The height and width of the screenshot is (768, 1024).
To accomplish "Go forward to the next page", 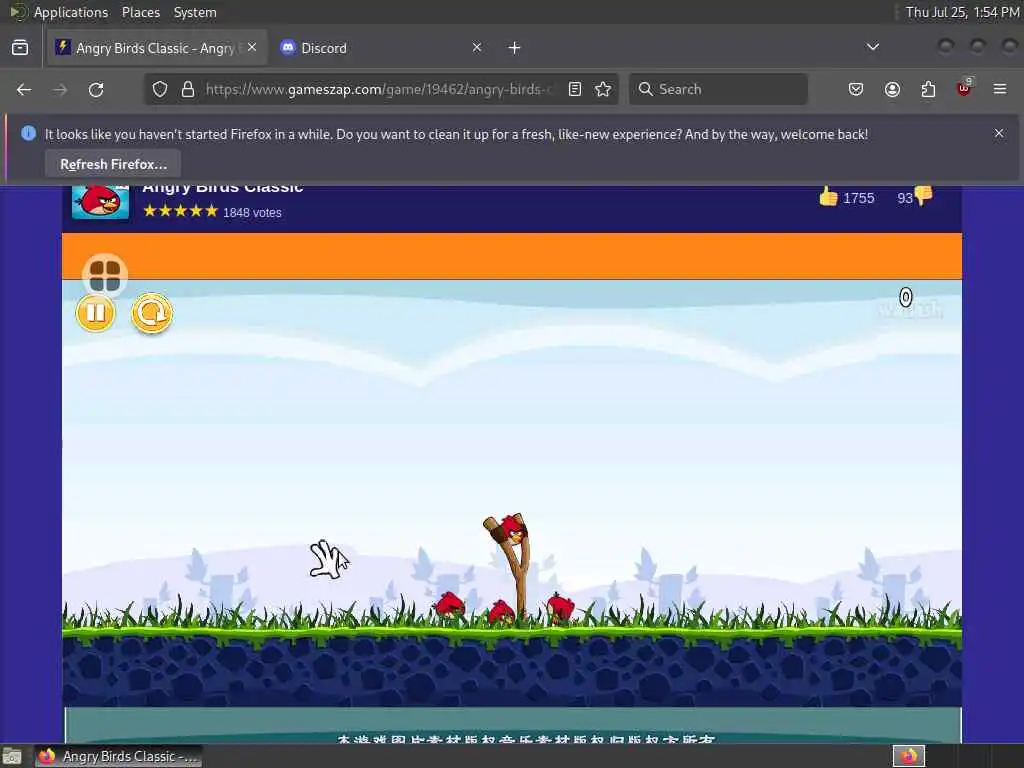I will (60, 89).
